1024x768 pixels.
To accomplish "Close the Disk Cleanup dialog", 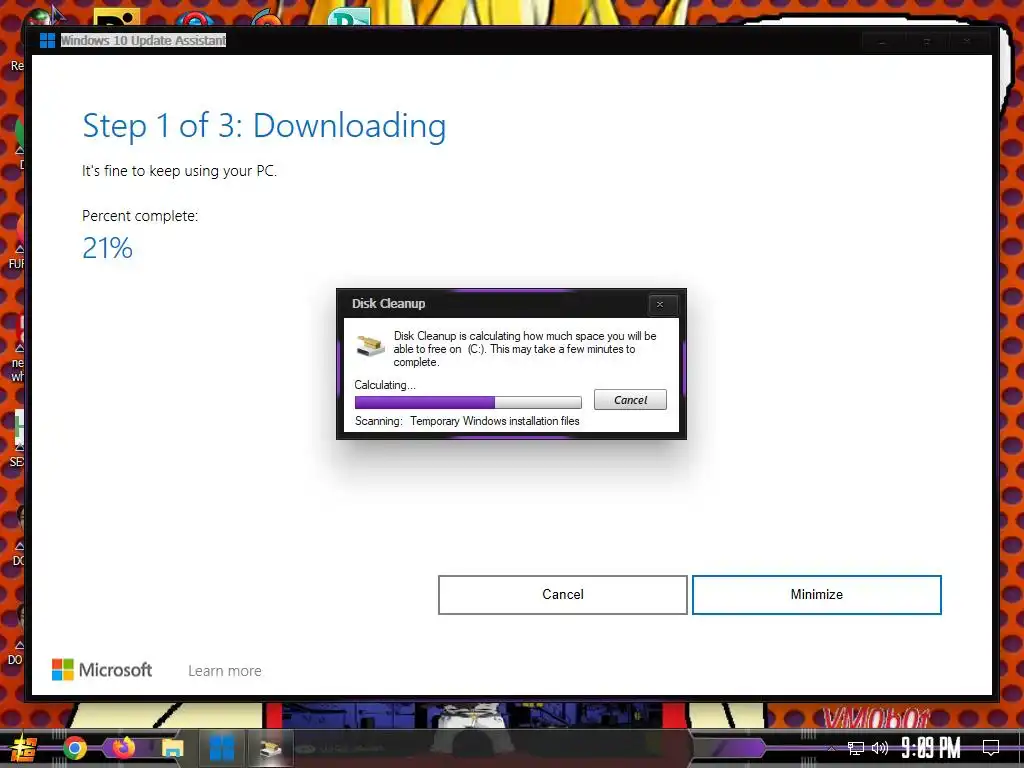I will [661, 304].
